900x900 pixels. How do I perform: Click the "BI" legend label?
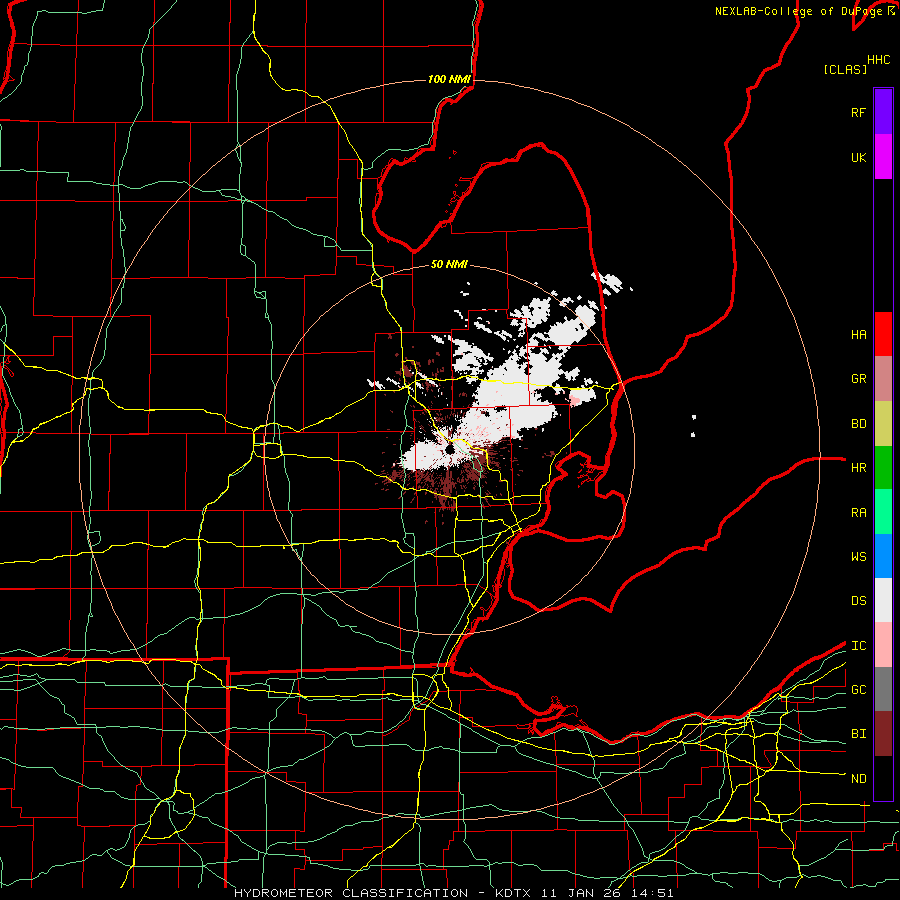[858, 734]
